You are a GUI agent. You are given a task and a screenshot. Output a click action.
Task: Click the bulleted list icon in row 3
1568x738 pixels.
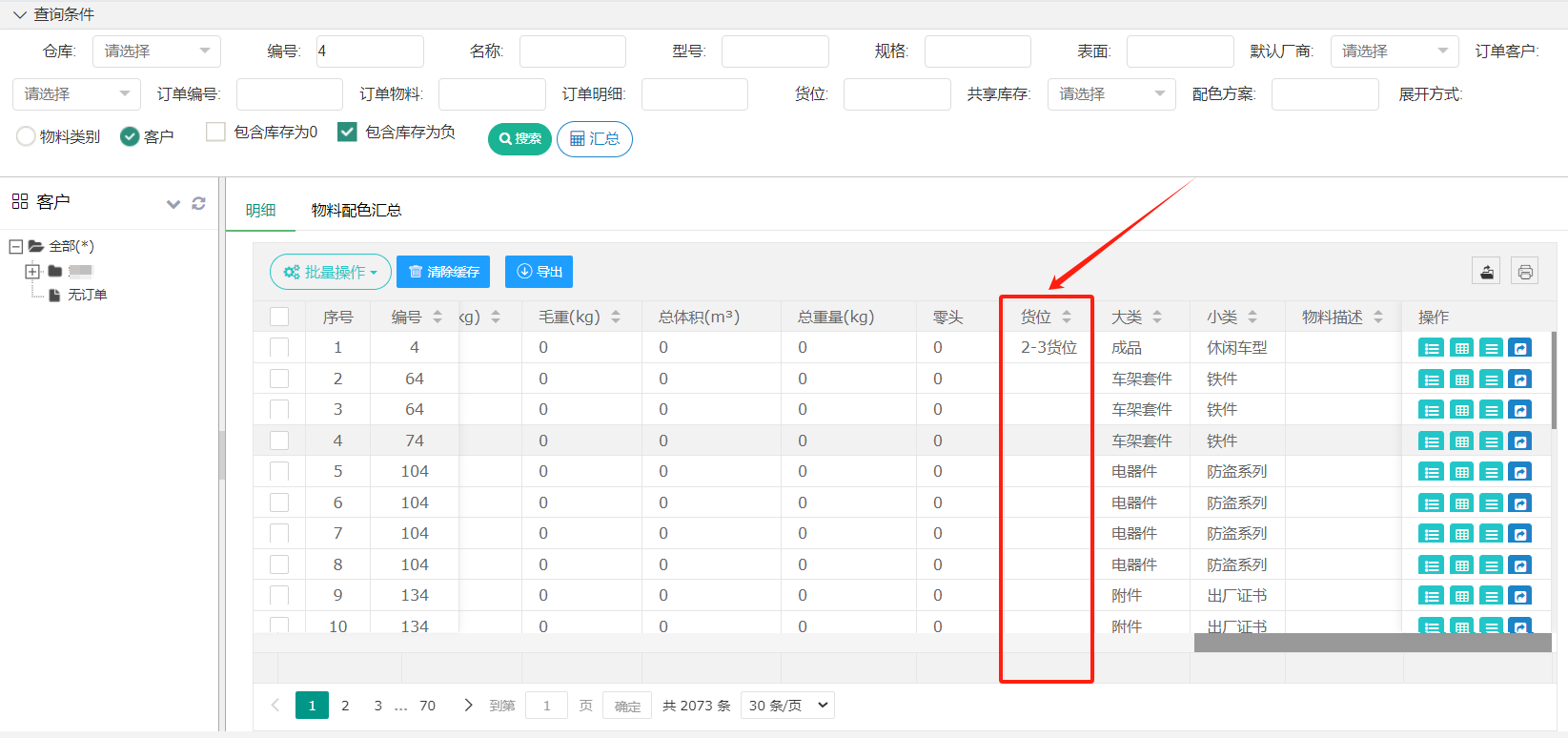(x=1431, y=410)
